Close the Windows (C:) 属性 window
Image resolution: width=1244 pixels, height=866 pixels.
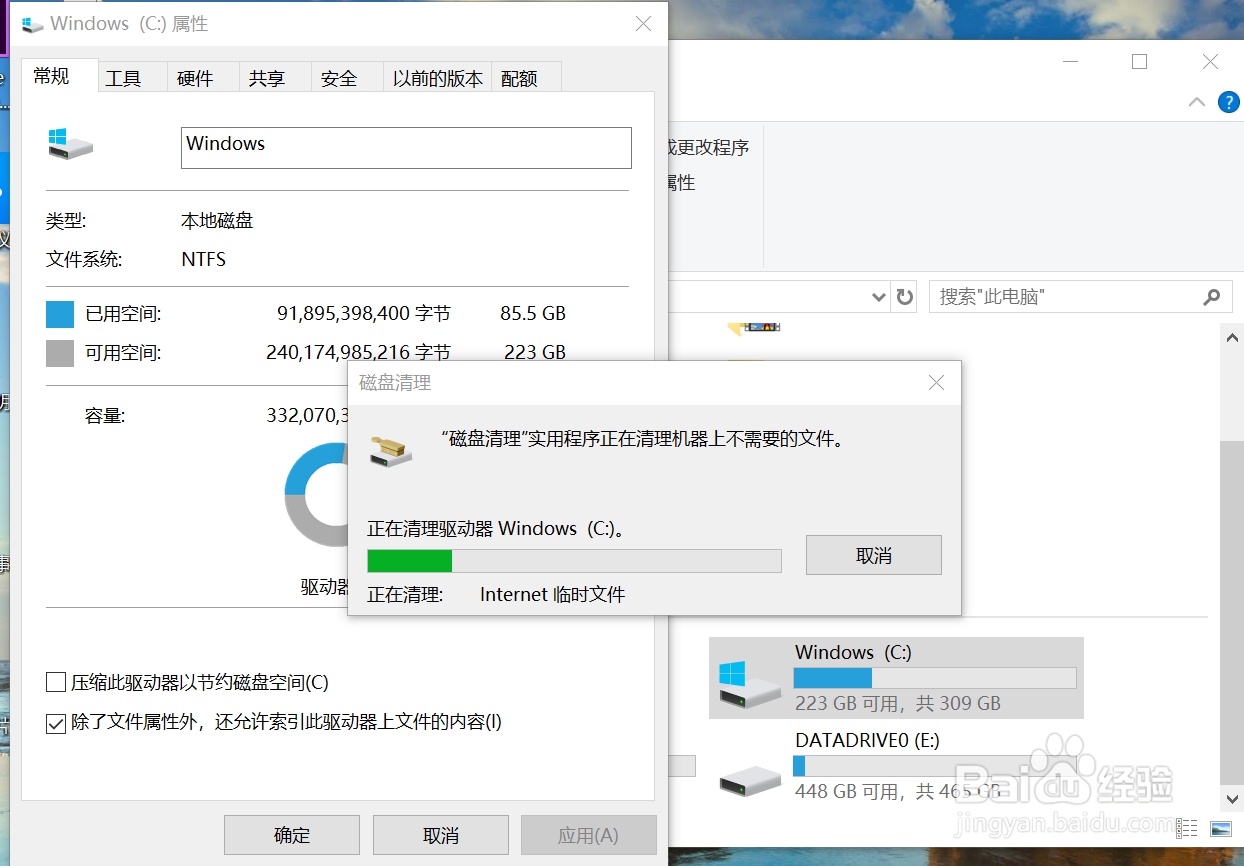[x=644, y=24]
